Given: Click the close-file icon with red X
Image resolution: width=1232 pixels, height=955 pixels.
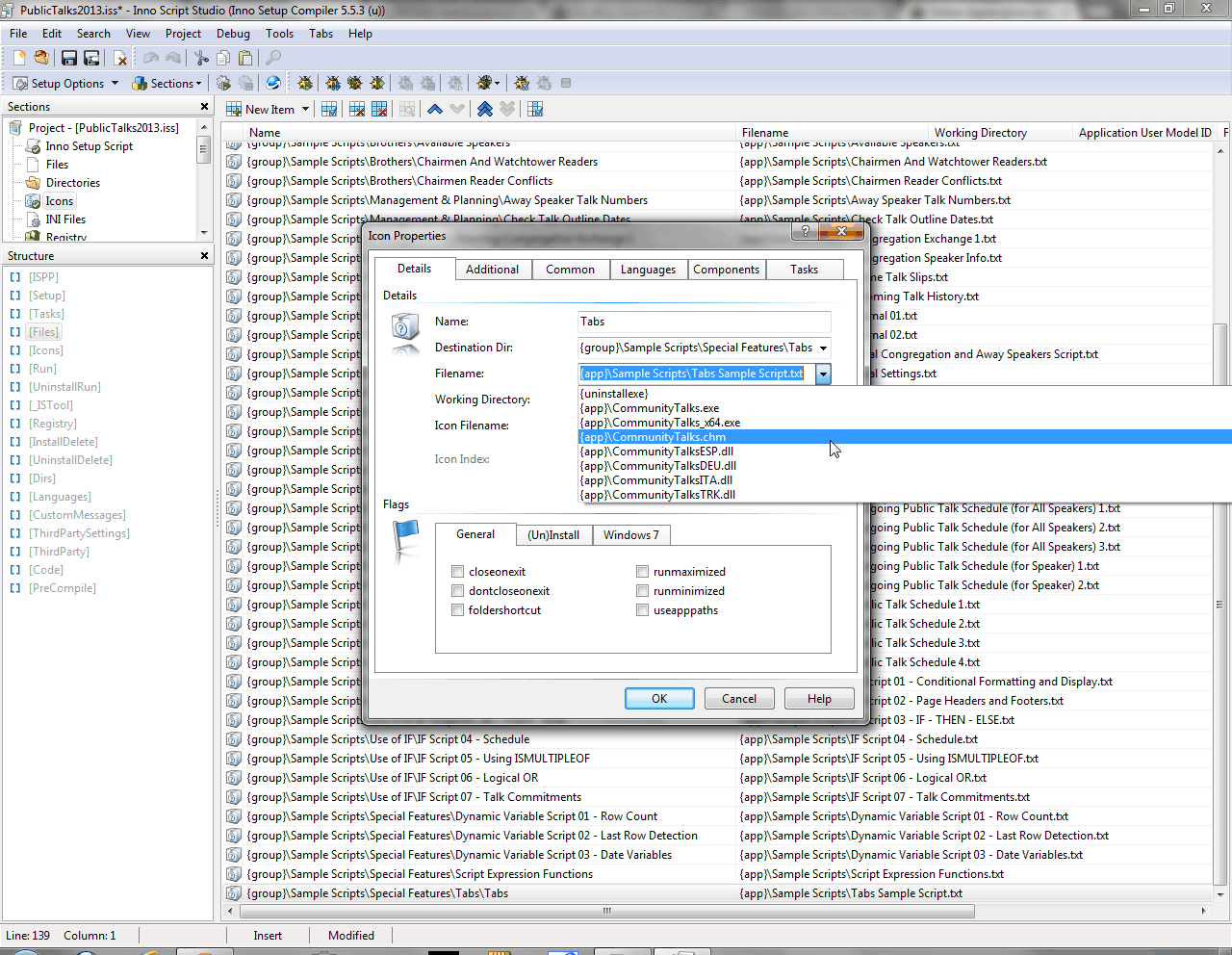Looking at the screenshot, I should tap(120, 59).
